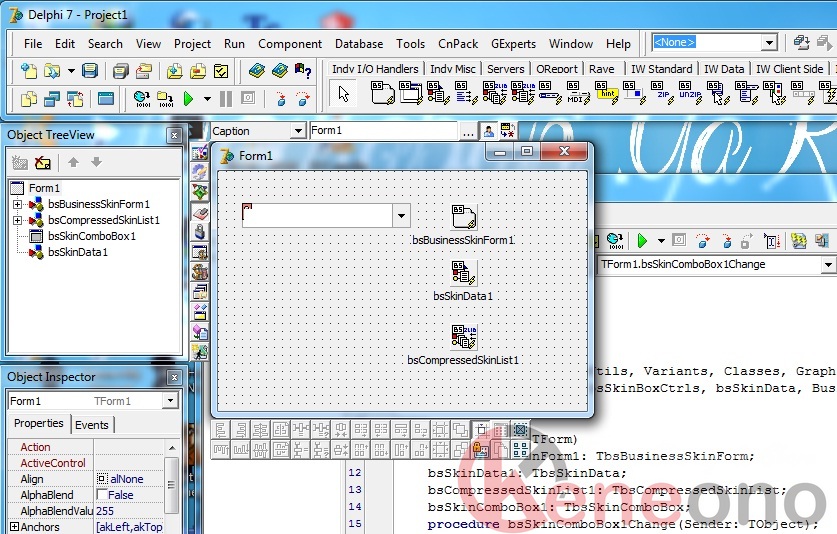Click the Trace Into icon

(x=280, y=99)
